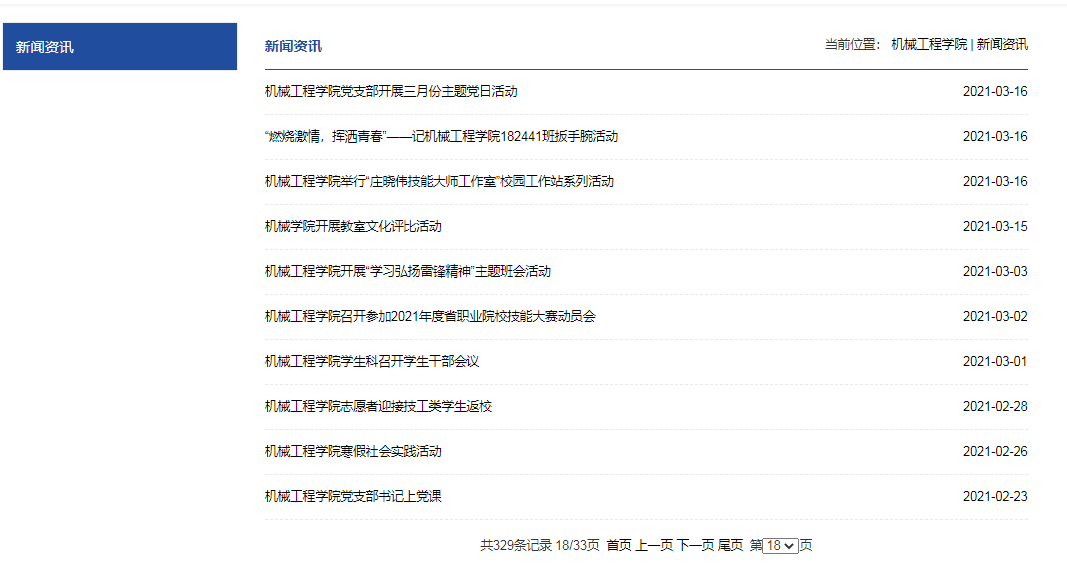Open article 机械工程学院学生科召开学生干部会议
This screenshot has height=582, width=1067.
[372, 361]
